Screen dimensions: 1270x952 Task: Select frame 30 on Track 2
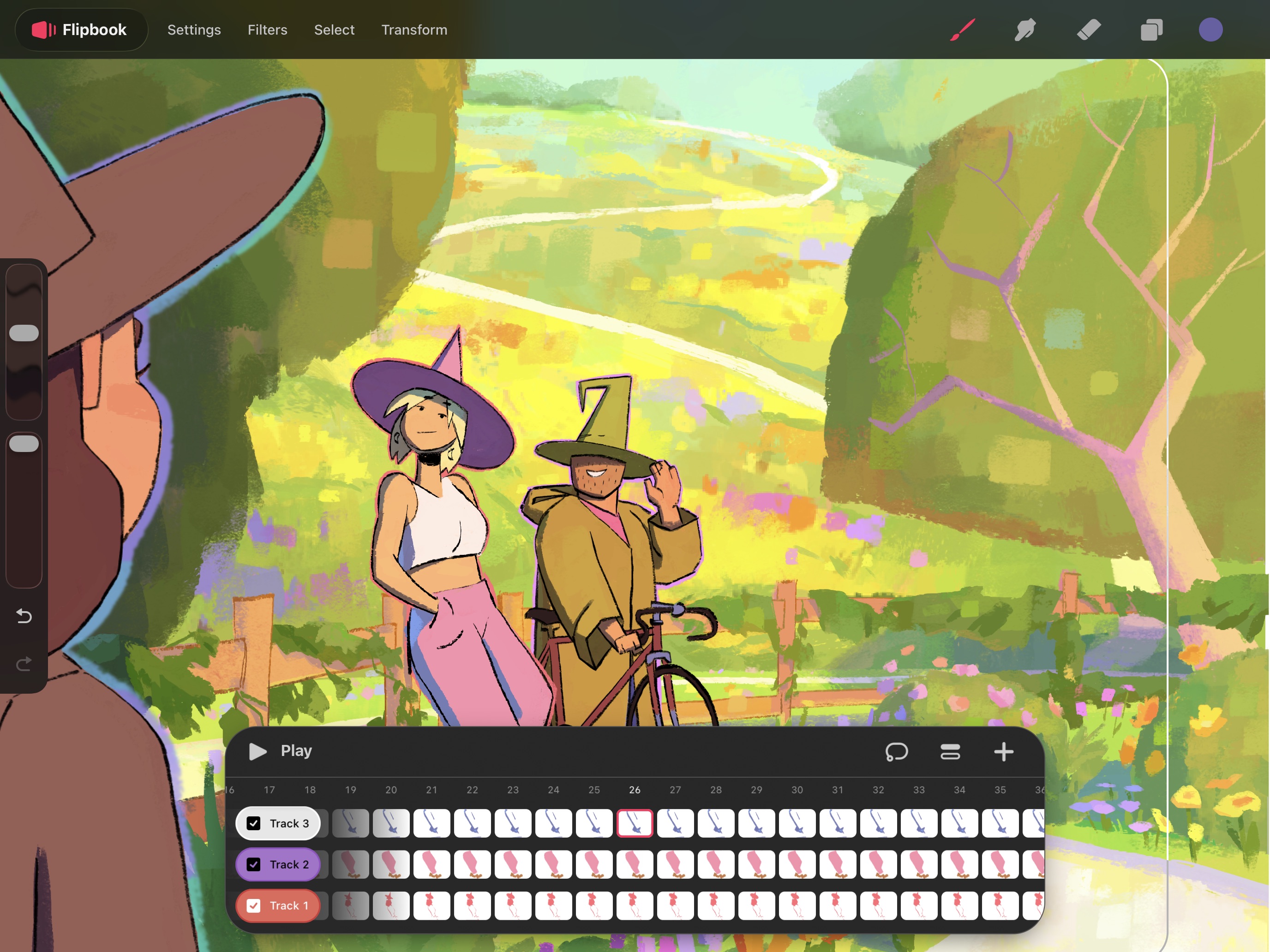pos(797,864)
